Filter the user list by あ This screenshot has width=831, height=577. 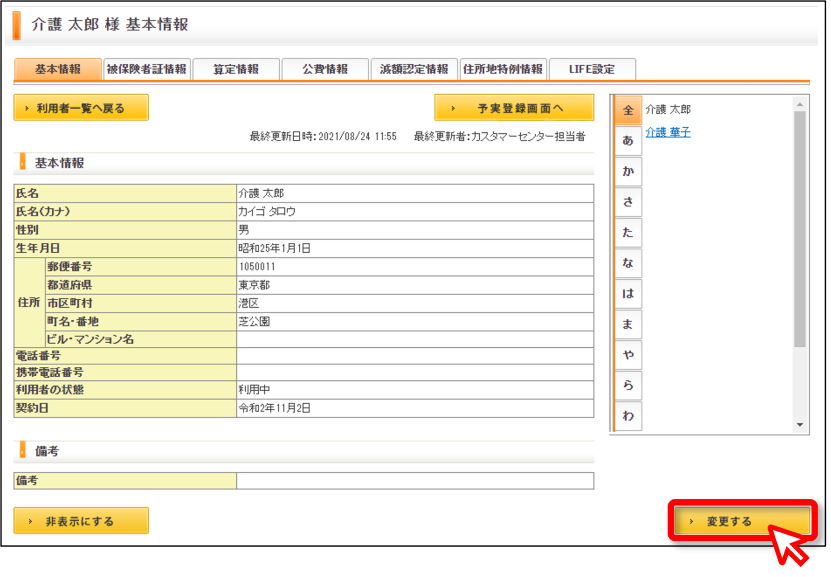click(x=628, y=140)
